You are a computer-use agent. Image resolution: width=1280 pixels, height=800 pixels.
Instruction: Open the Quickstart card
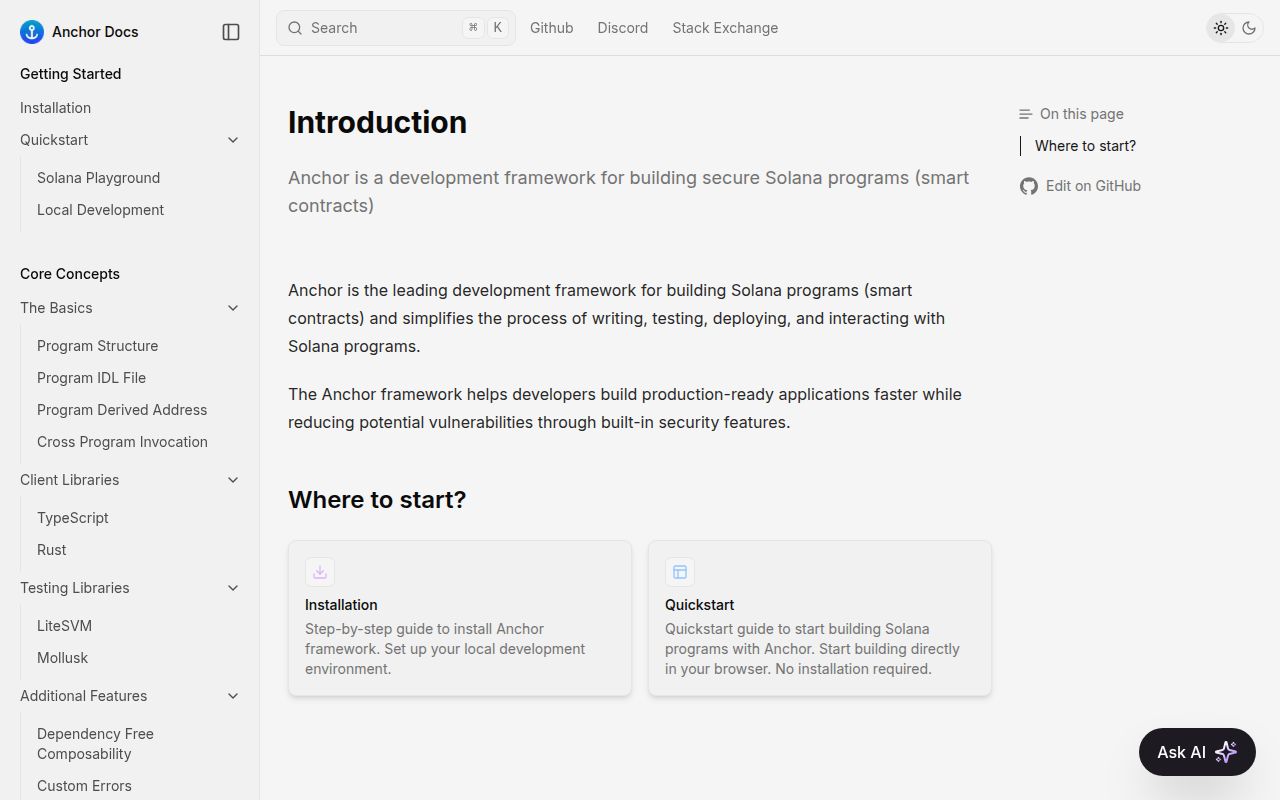(820, 618)
